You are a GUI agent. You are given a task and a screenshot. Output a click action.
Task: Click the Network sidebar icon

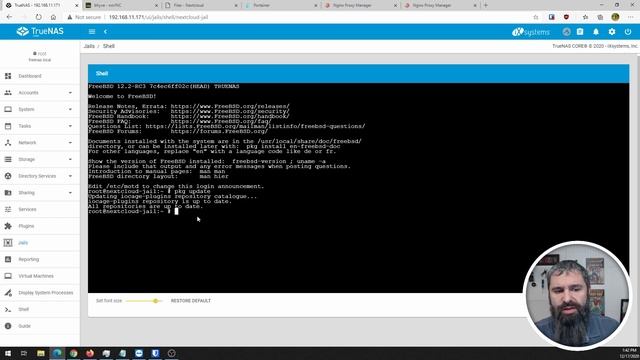coord(8,143)
